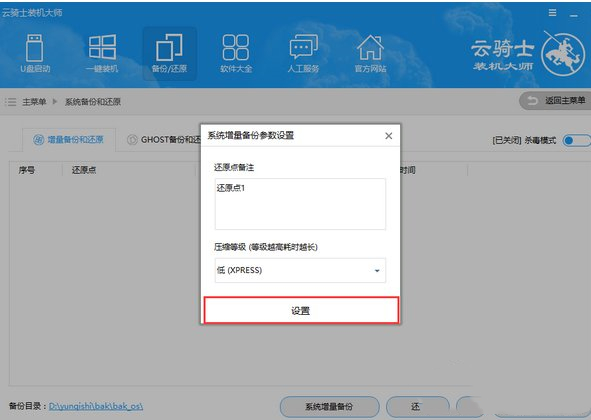This screenshot has height=420, width=591.
Task: Confirm with the 设置 button
Action: click(x=301, y=310)
